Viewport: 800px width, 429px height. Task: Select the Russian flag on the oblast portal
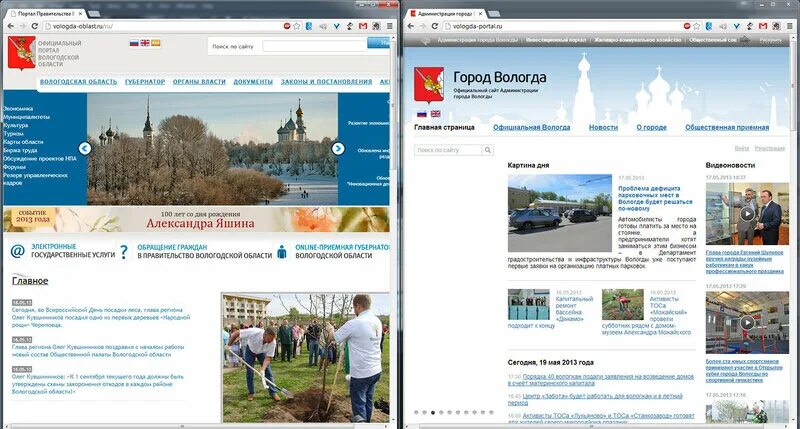point(134,43)
